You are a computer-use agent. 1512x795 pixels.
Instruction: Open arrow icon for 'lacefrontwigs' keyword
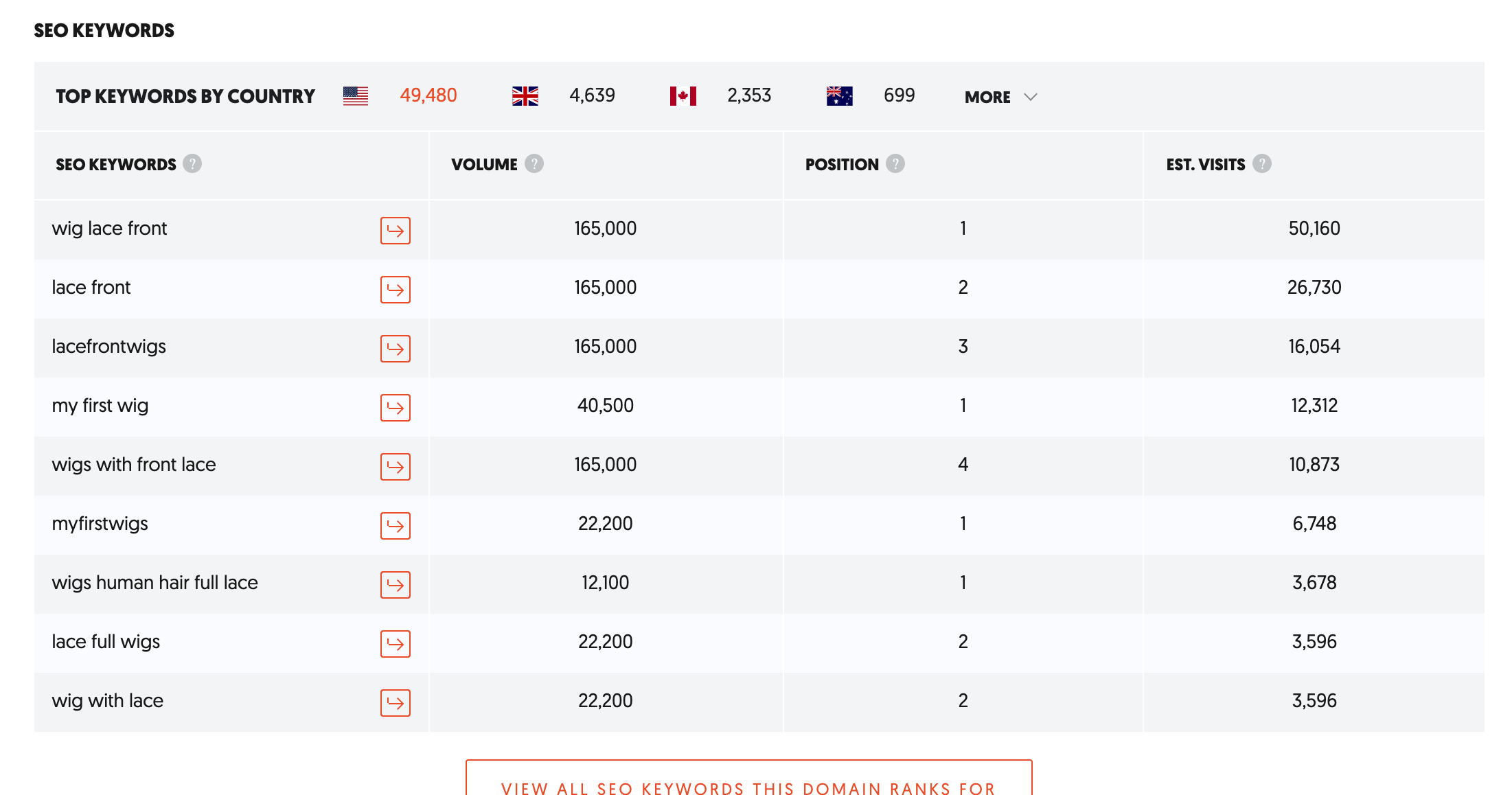point(396,349)
